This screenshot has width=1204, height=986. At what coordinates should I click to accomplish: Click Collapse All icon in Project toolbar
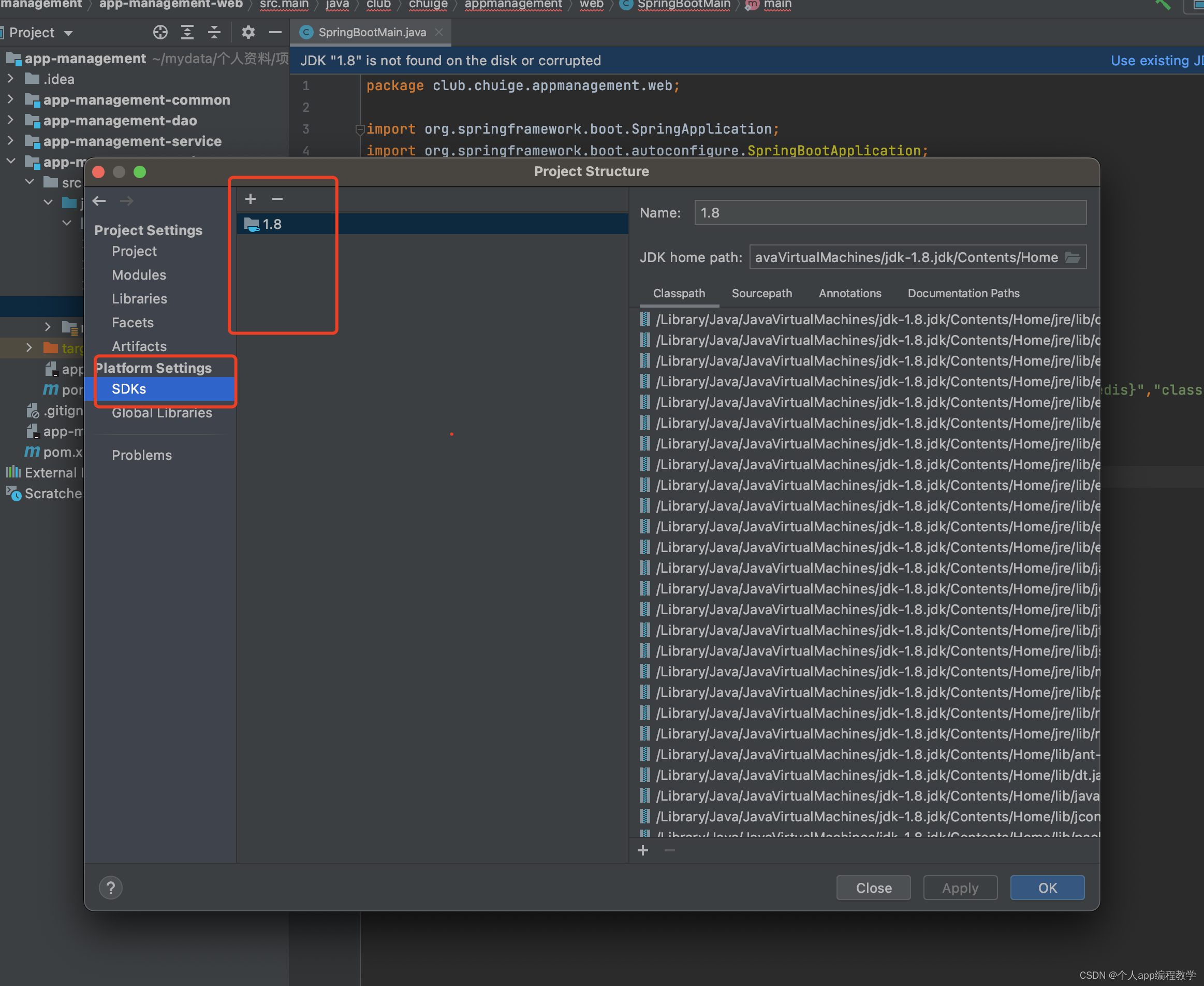(x=214, y=33)
